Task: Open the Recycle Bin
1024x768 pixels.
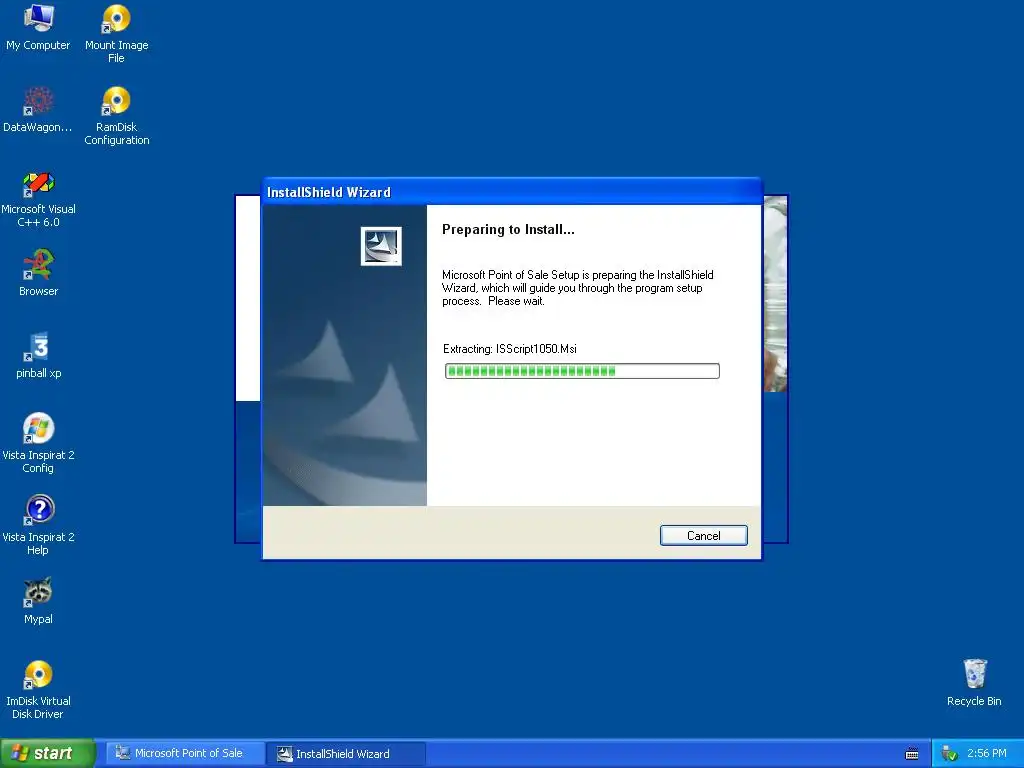Action: (974, 683)
